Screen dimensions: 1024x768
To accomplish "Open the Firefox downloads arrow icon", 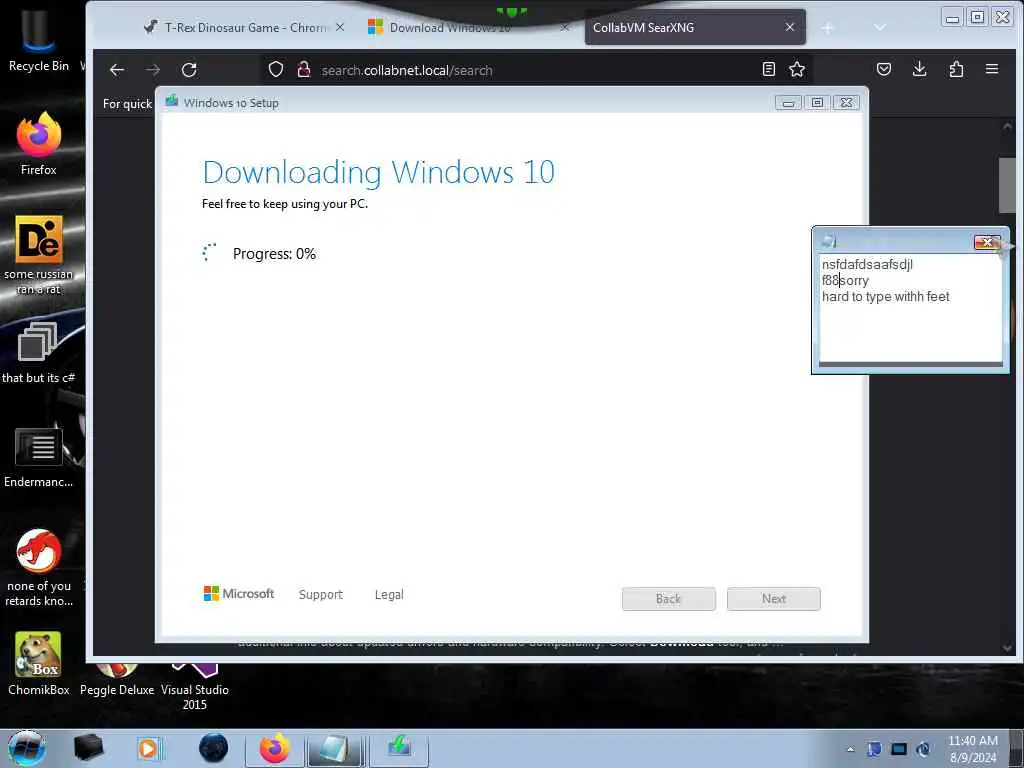I will (920, 69).
